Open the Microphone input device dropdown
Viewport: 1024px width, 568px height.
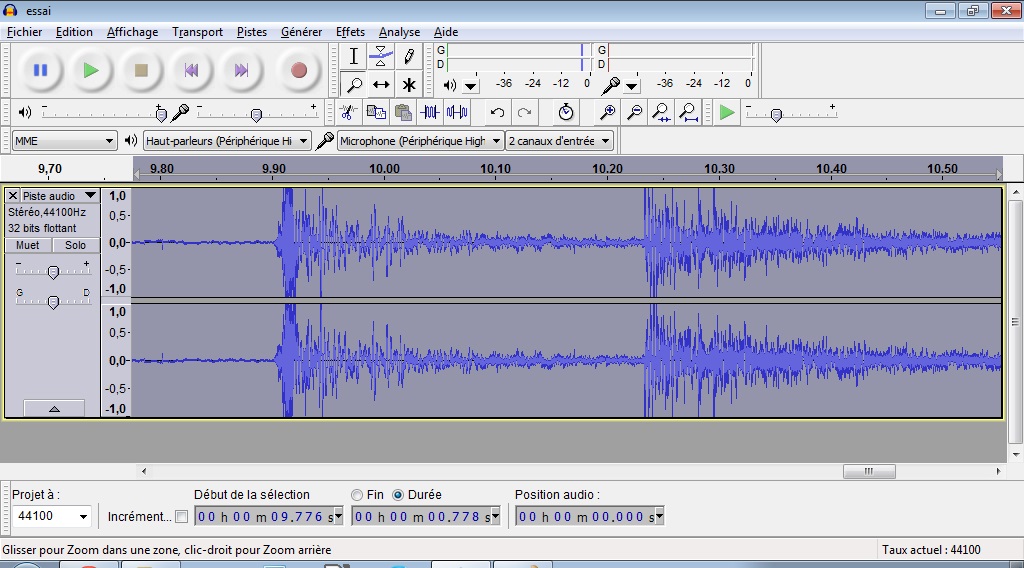click(x=420, y=140)
